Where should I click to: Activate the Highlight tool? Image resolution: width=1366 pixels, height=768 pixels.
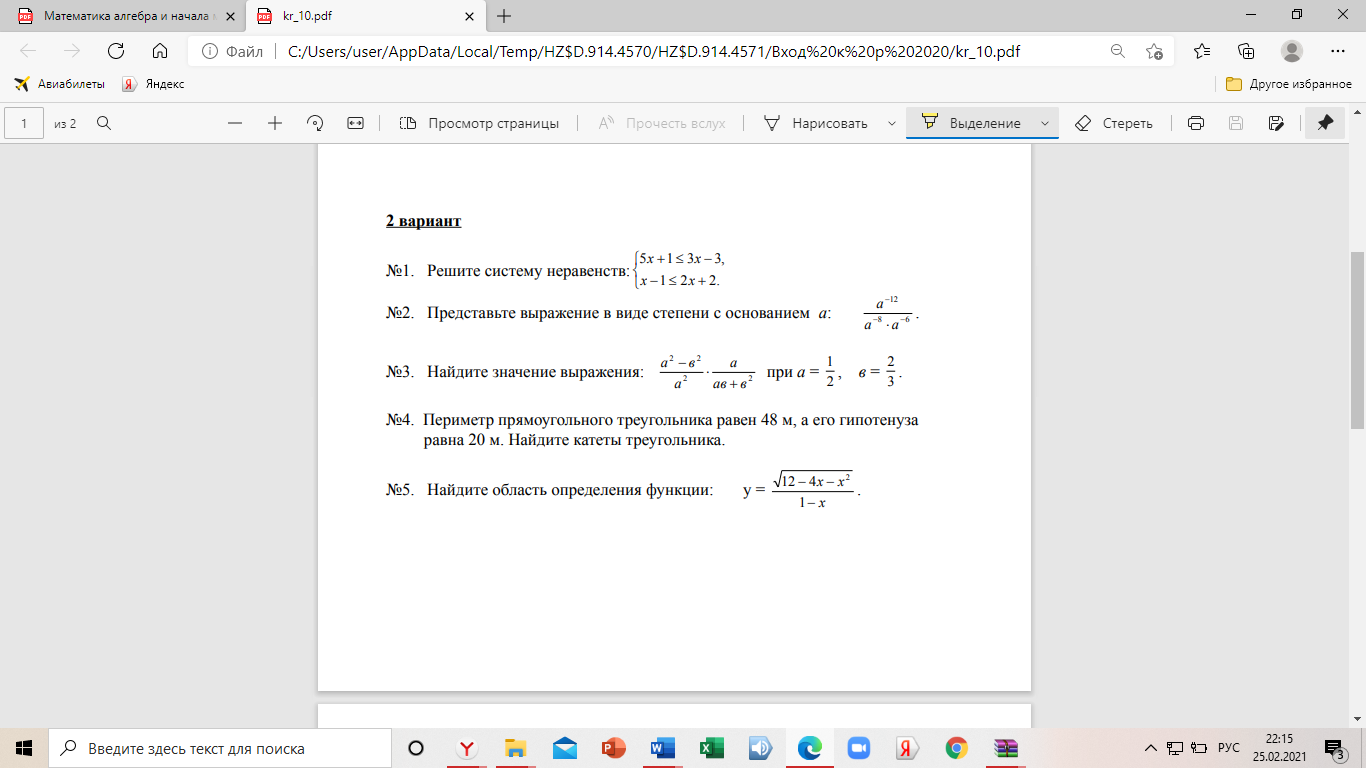[x=971, y=123]
